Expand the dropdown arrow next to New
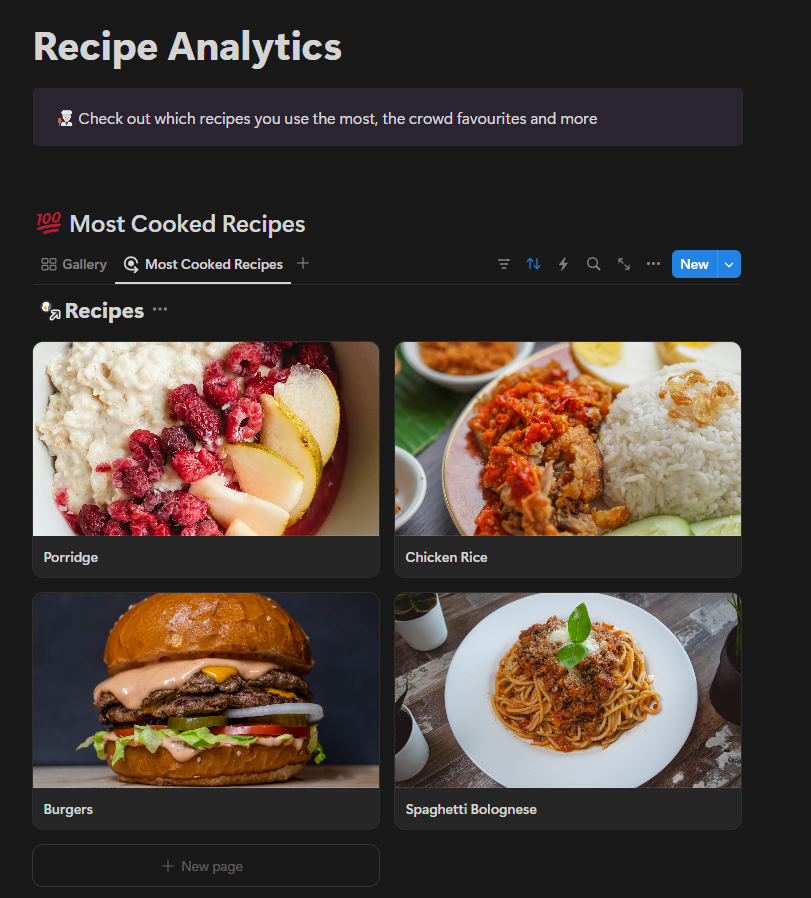Viewport: 811px width, 898px height. coord(729,264)
